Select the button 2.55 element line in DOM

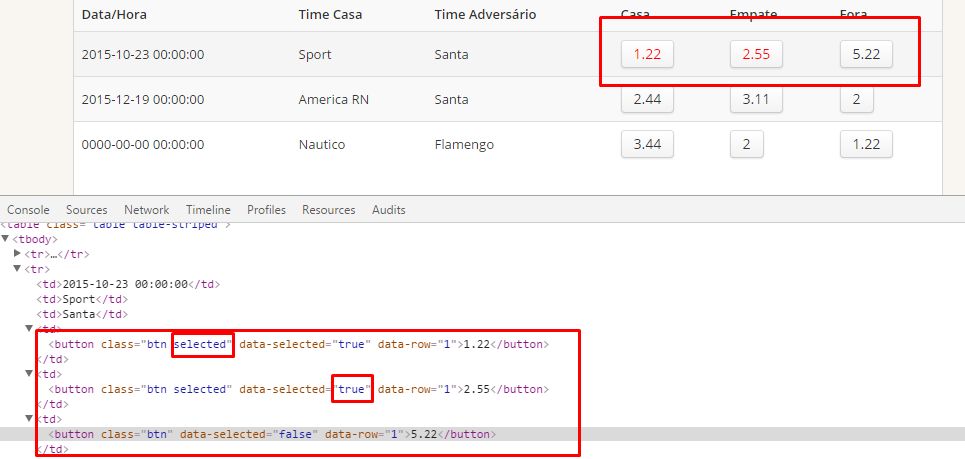coord(298,389)
